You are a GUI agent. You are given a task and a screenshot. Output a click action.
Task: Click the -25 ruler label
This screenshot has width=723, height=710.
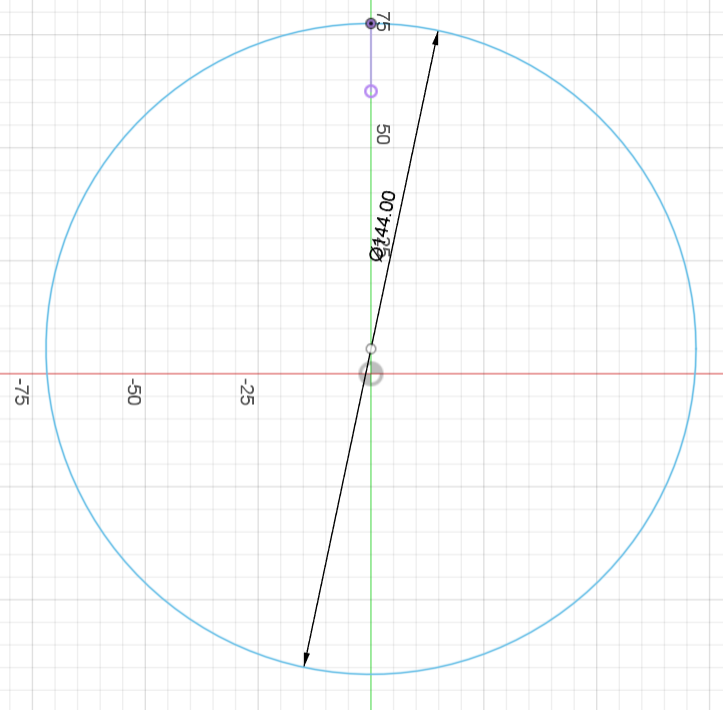click(x=246, y=391)
